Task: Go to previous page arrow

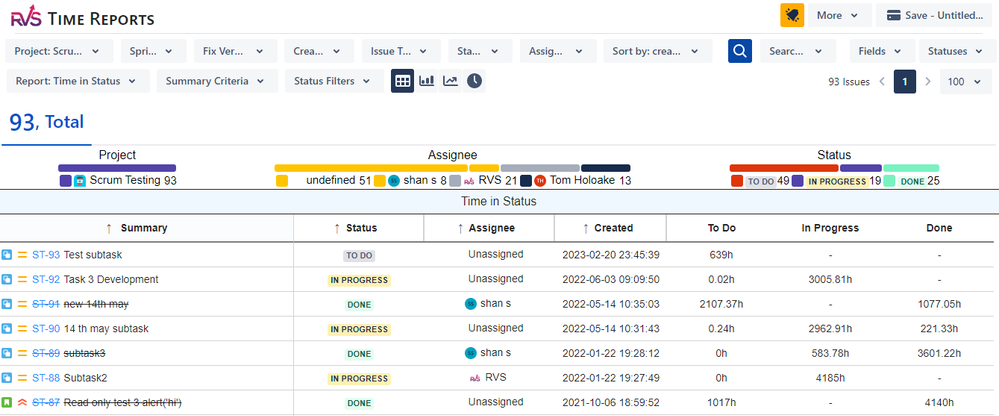Action: tap(882, 82)
